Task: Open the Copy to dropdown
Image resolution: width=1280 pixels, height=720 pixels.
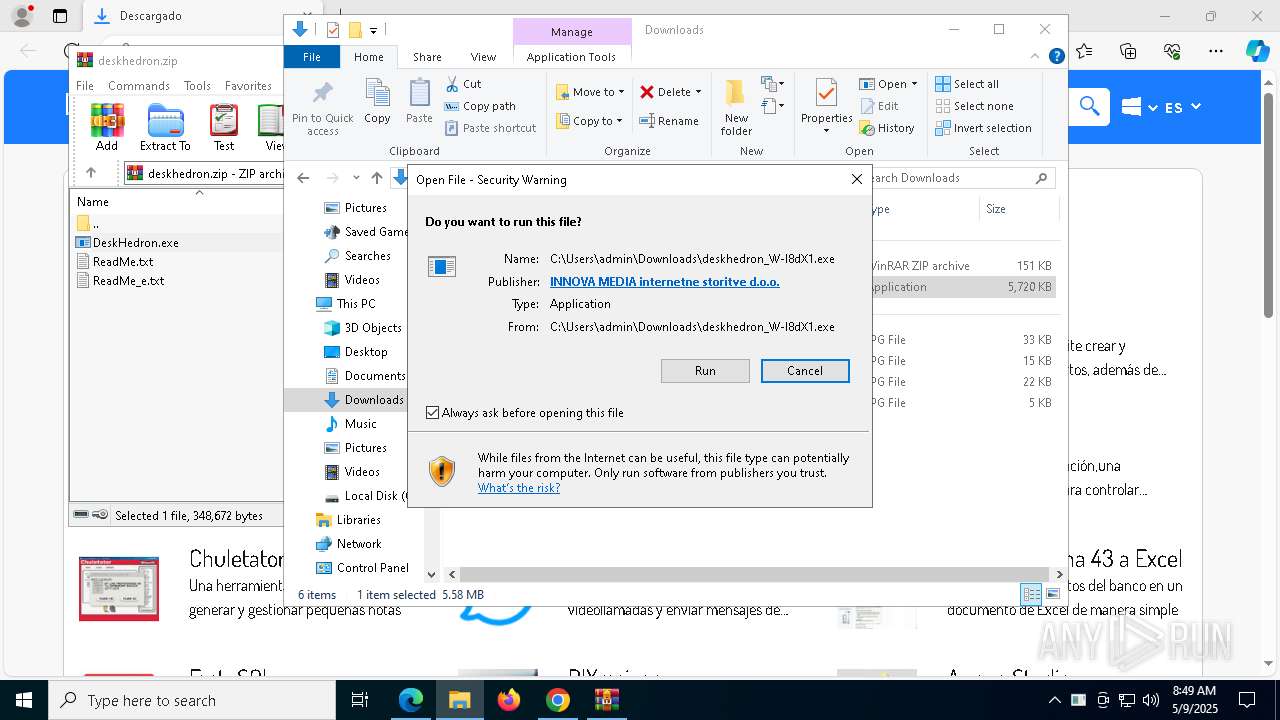Action: pos(590,121)
